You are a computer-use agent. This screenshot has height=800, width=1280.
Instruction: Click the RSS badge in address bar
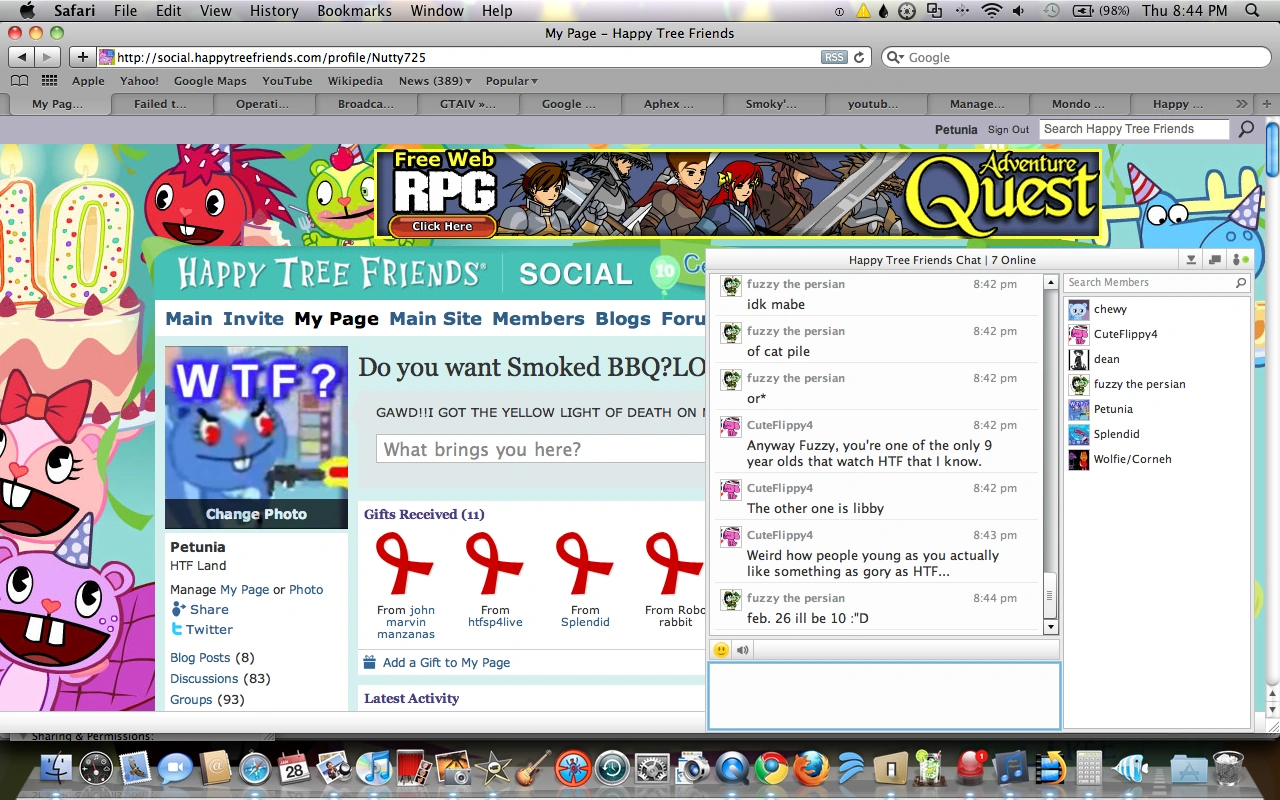pyautogui.click(x=834, y=57)
